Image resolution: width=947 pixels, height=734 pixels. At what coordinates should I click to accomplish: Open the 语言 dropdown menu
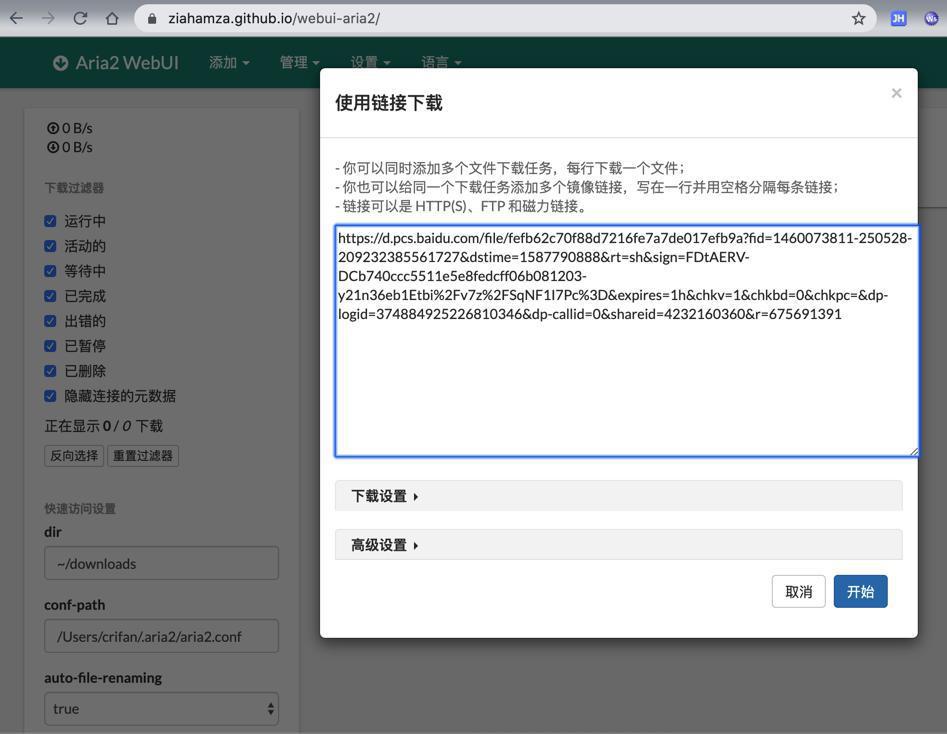pyautogui.click(x=441, y=62)
